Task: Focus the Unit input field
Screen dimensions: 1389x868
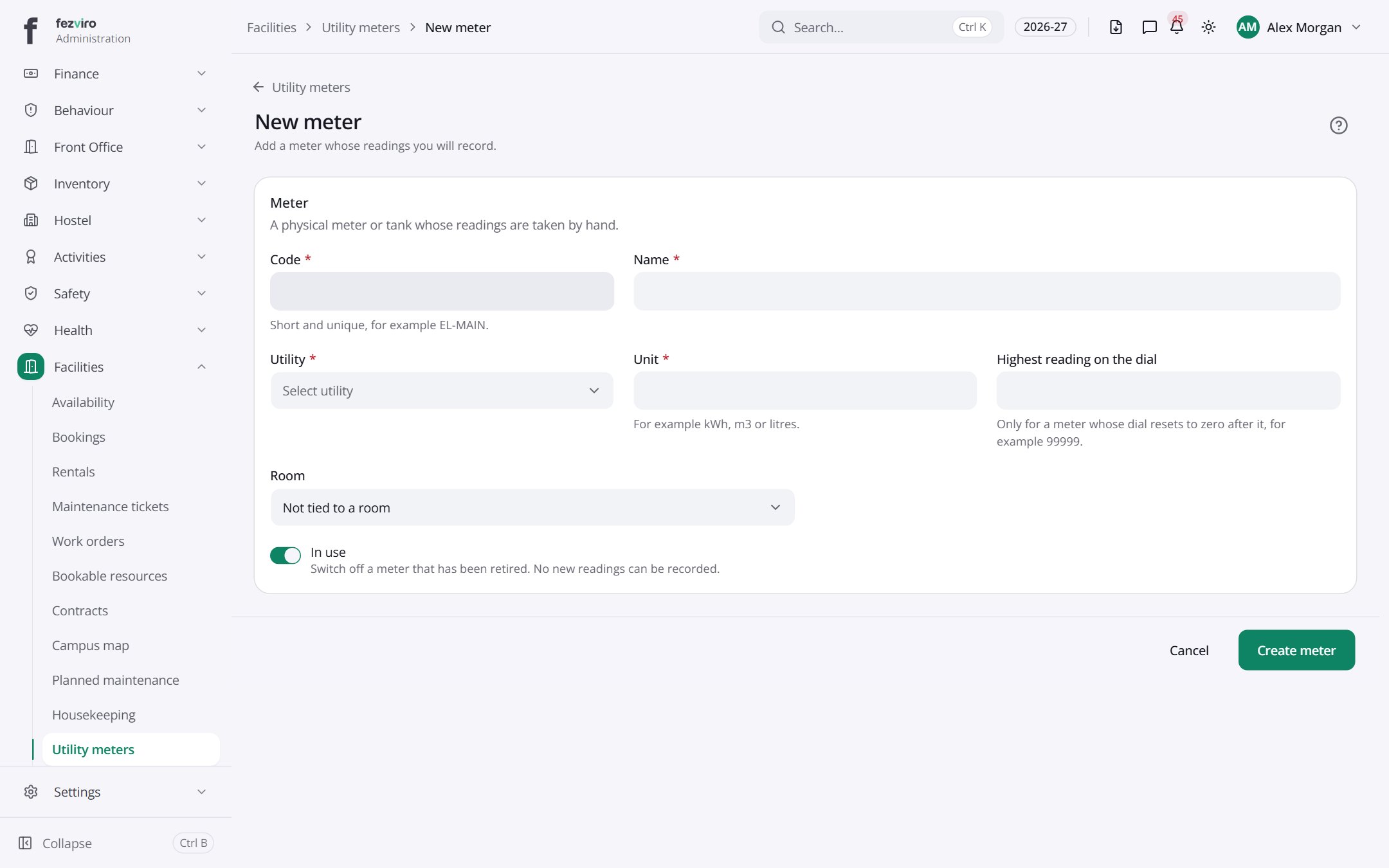Action: 805,390
